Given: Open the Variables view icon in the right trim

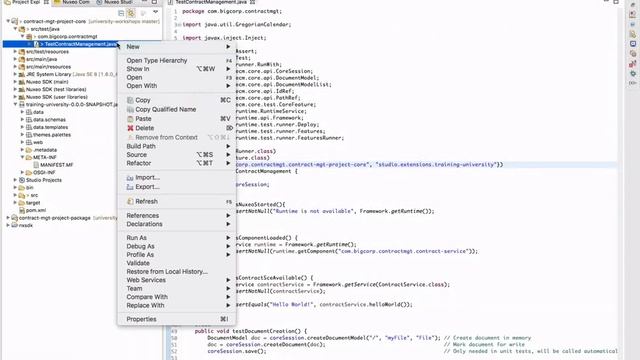Looking at the screenshot, I should point(633,83).
